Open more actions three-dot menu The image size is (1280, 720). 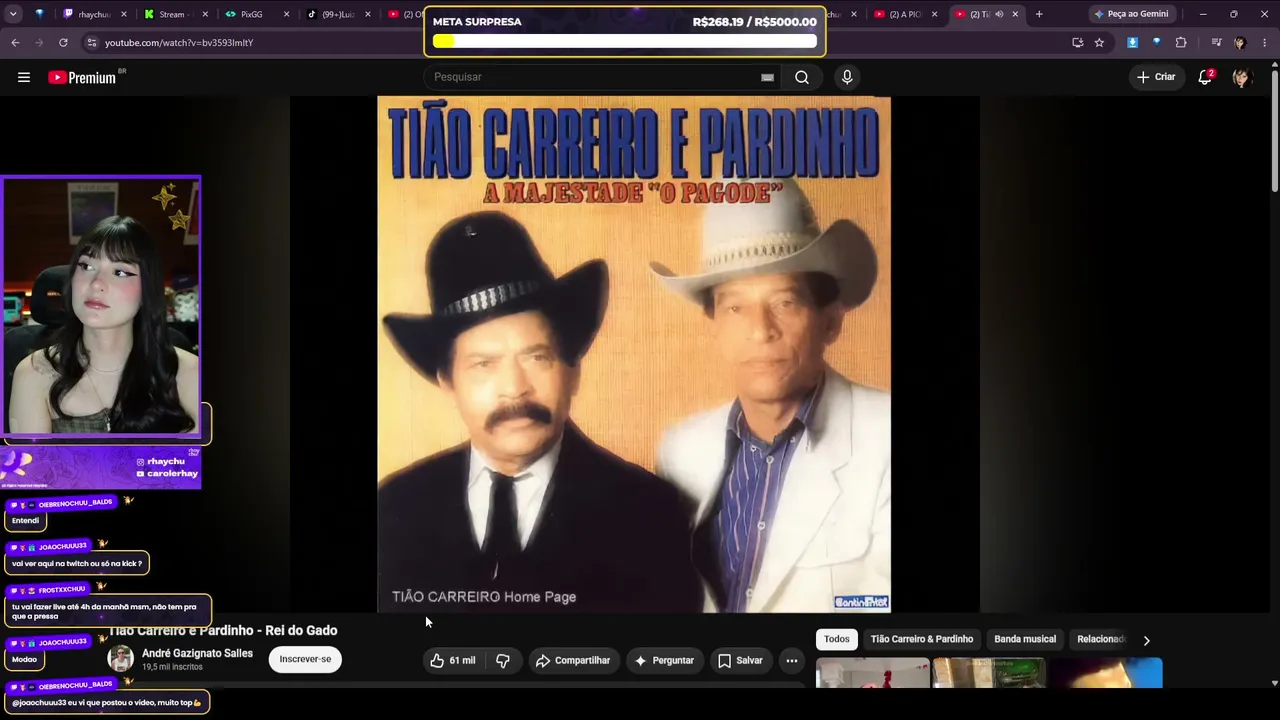click(792, 660)
